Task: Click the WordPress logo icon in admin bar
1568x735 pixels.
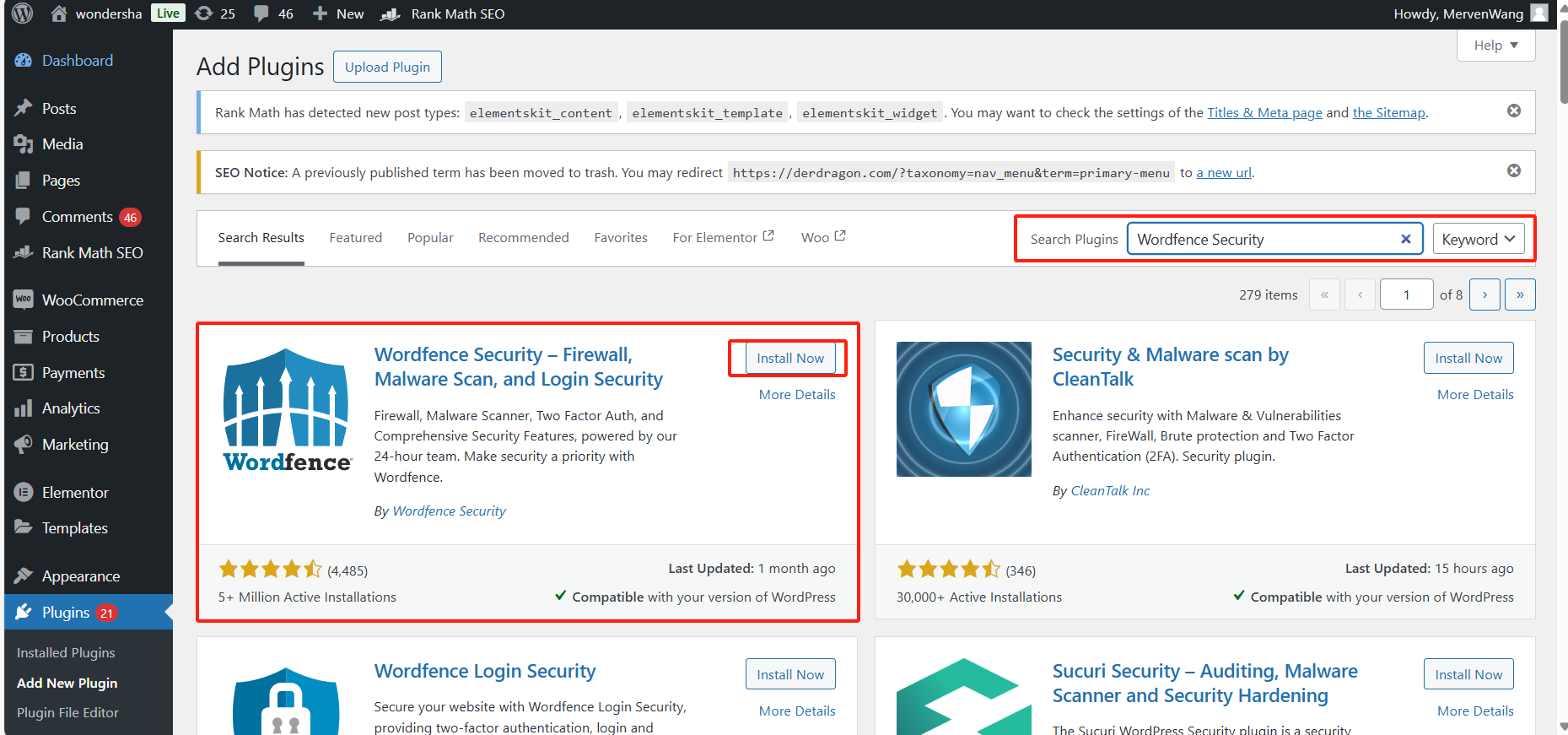Action: 23,14
